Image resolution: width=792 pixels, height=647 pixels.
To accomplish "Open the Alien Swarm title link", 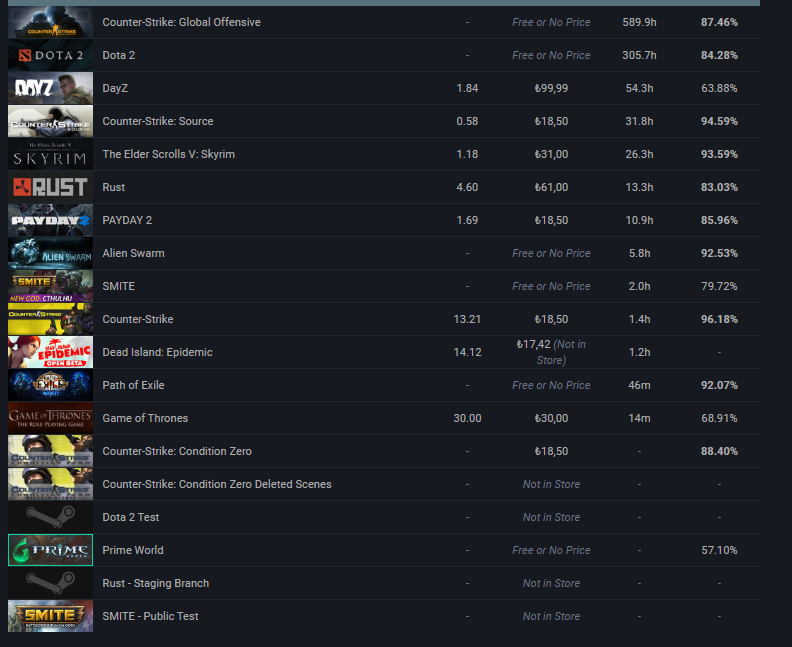I will click(x=133, y=253).
